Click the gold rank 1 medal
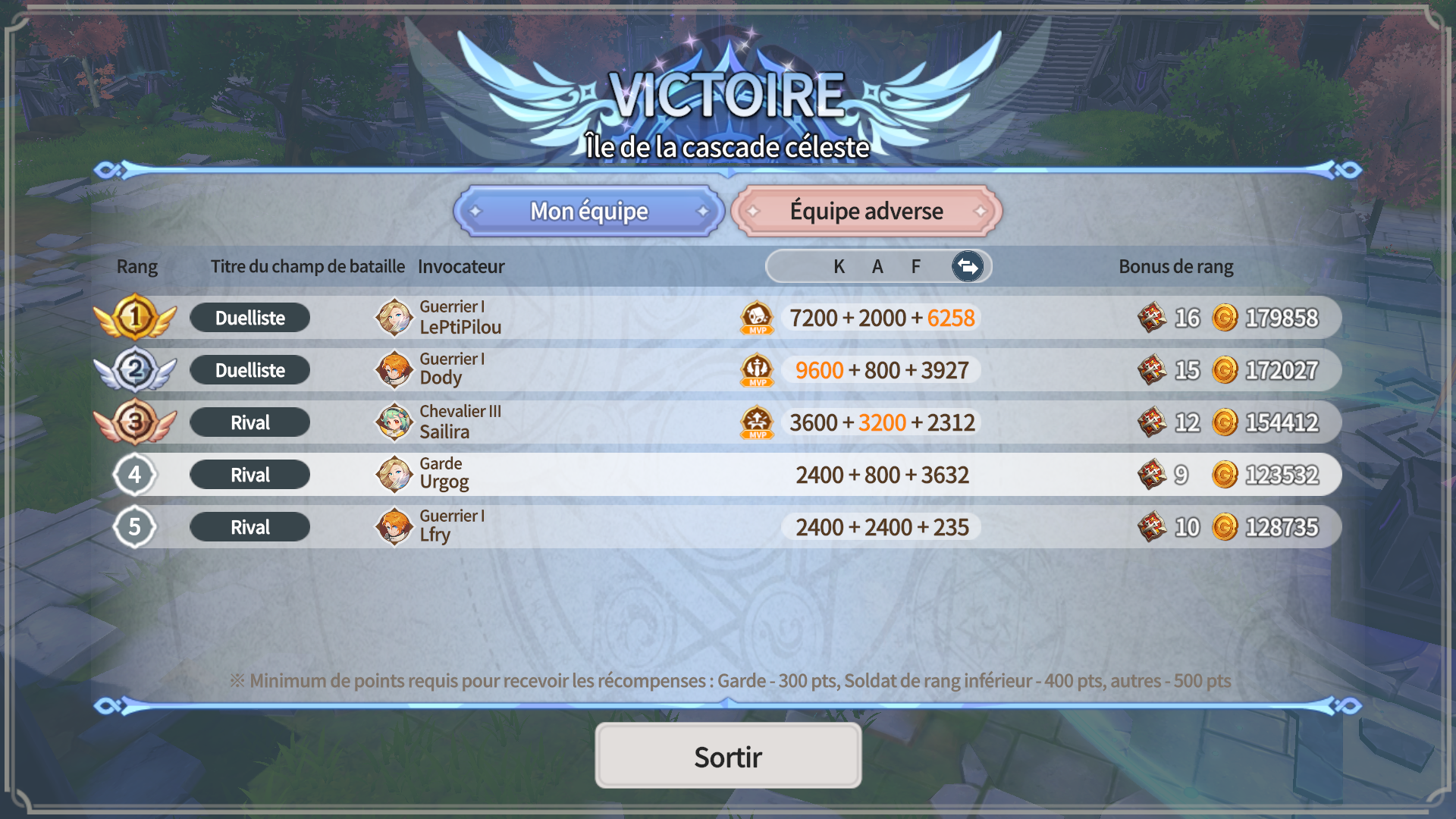The height and width of the screenshot is (819, 1456). pyautogui.click(x=135, y=316)
